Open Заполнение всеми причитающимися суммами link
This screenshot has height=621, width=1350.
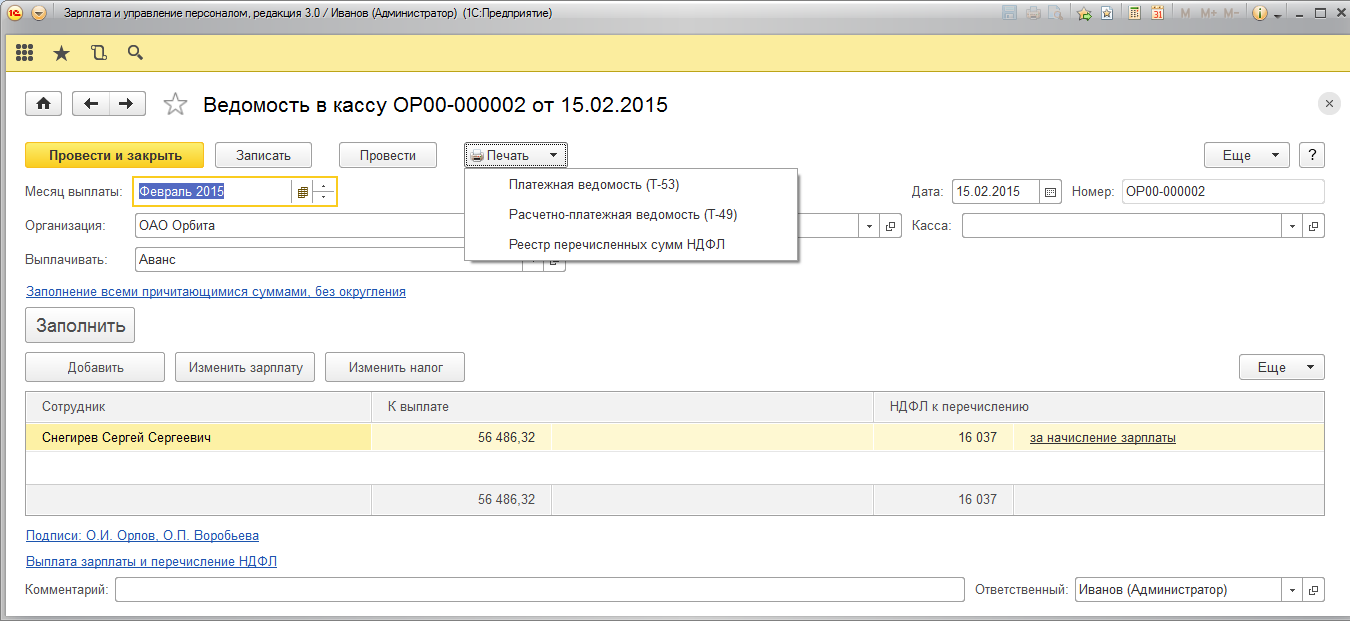(x=215, y=292)
